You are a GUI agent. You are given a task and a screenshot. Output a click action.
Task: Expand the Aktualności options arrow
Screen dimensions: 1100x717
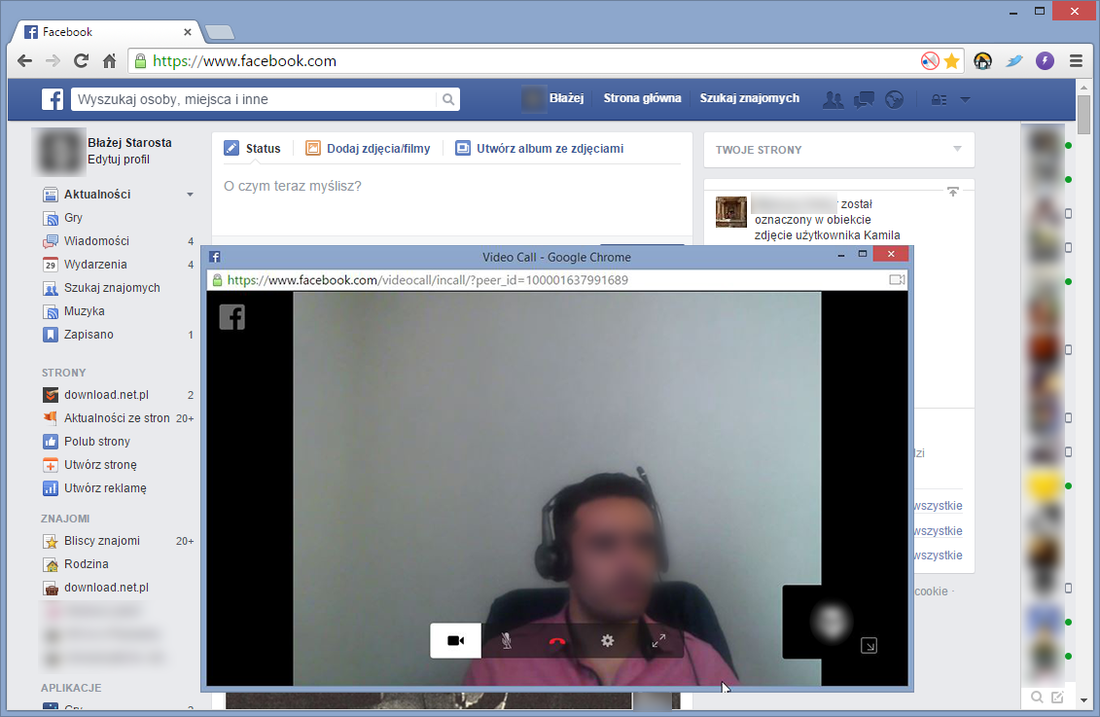point(190,194)
